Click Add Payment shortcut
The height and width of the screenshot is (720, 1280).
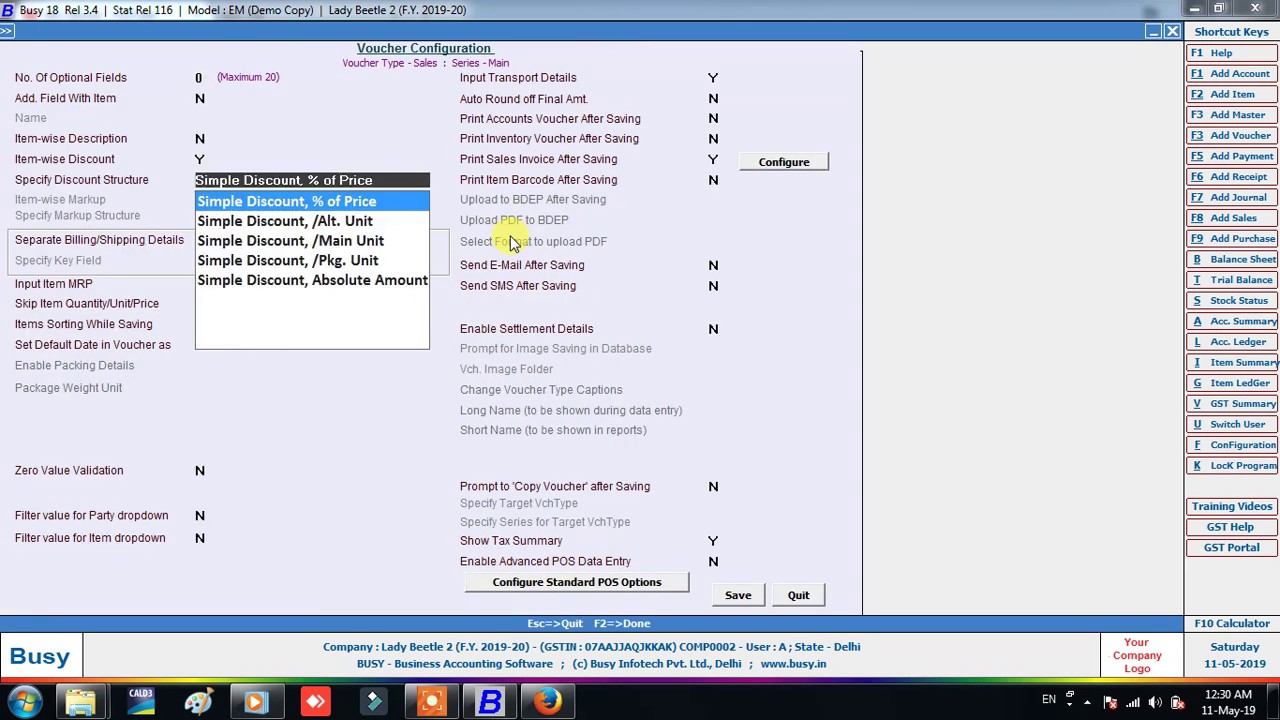pos(1232,156)
